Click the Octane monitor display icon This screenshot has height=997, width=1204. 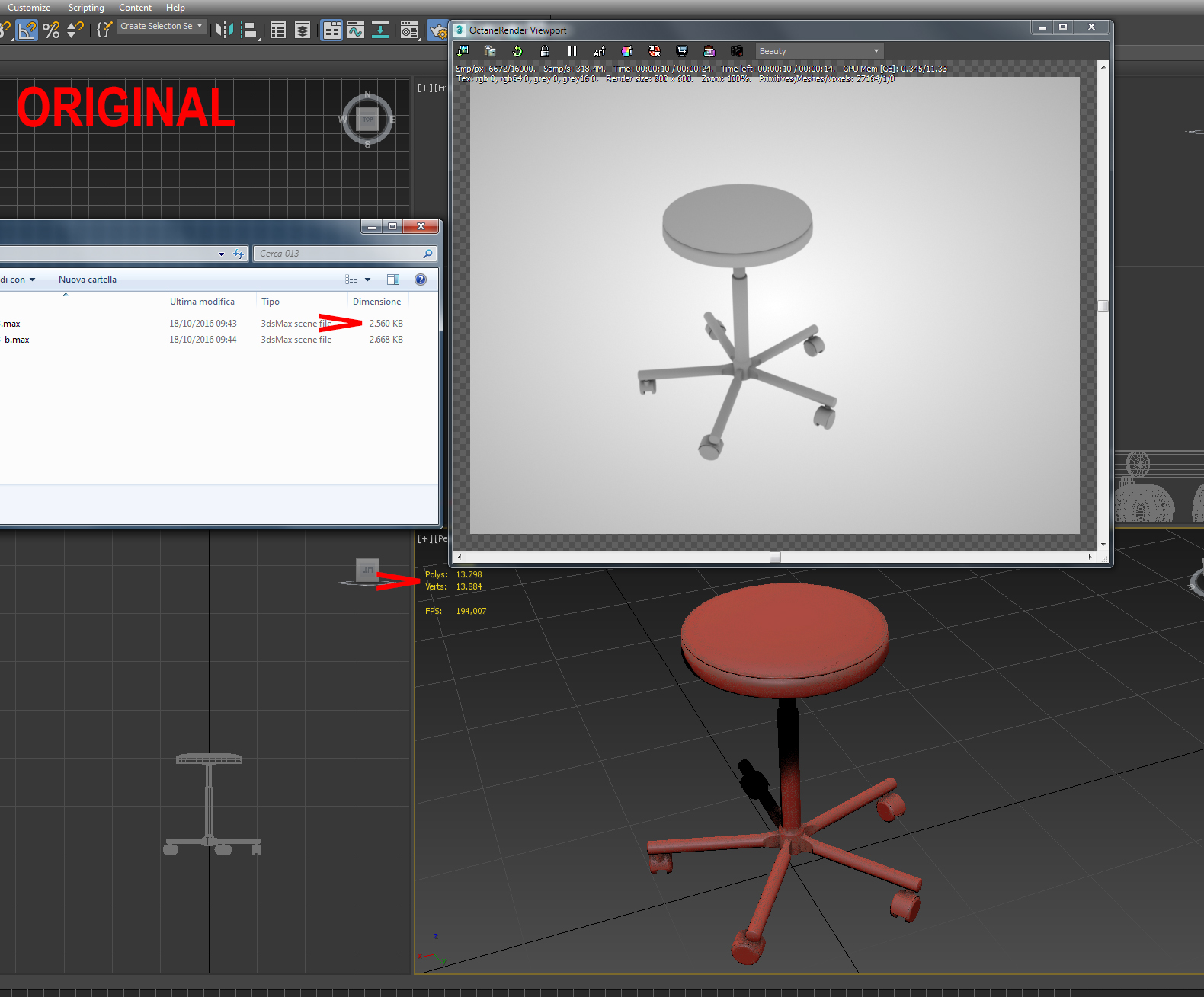click(x=682, y=51)
